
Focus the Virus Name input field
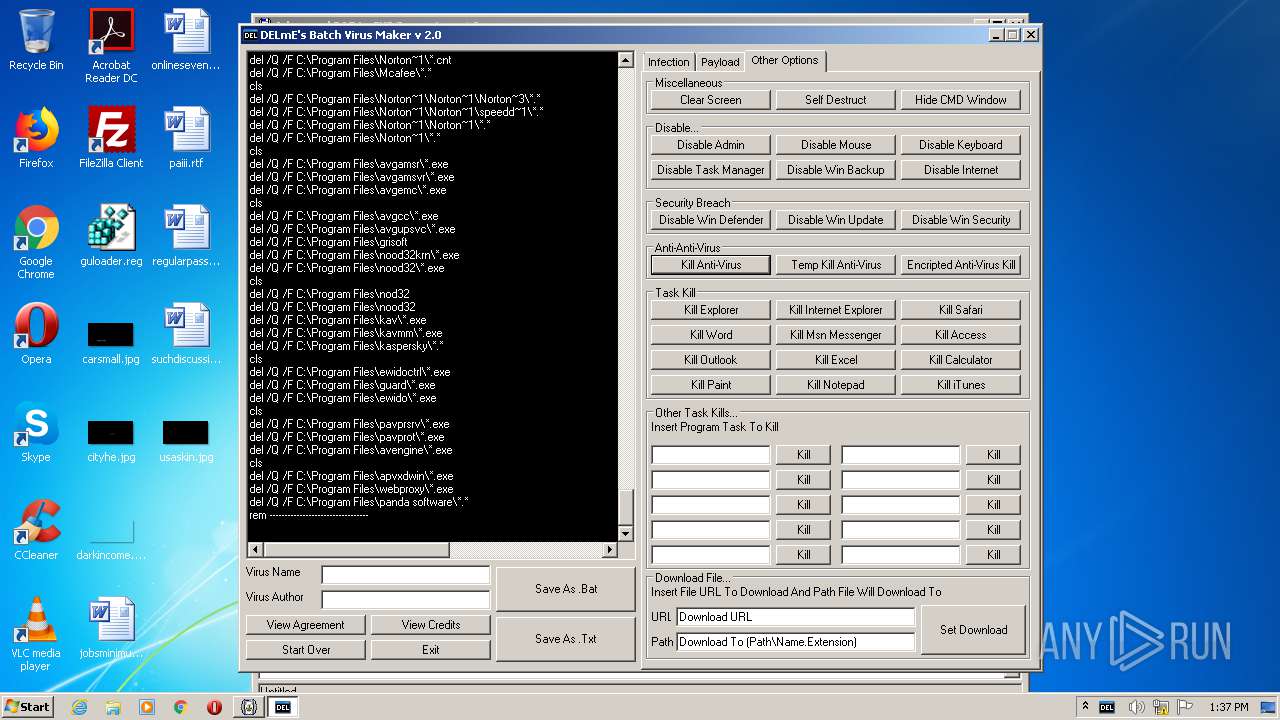pyautogui.click(x=406, y=575)
